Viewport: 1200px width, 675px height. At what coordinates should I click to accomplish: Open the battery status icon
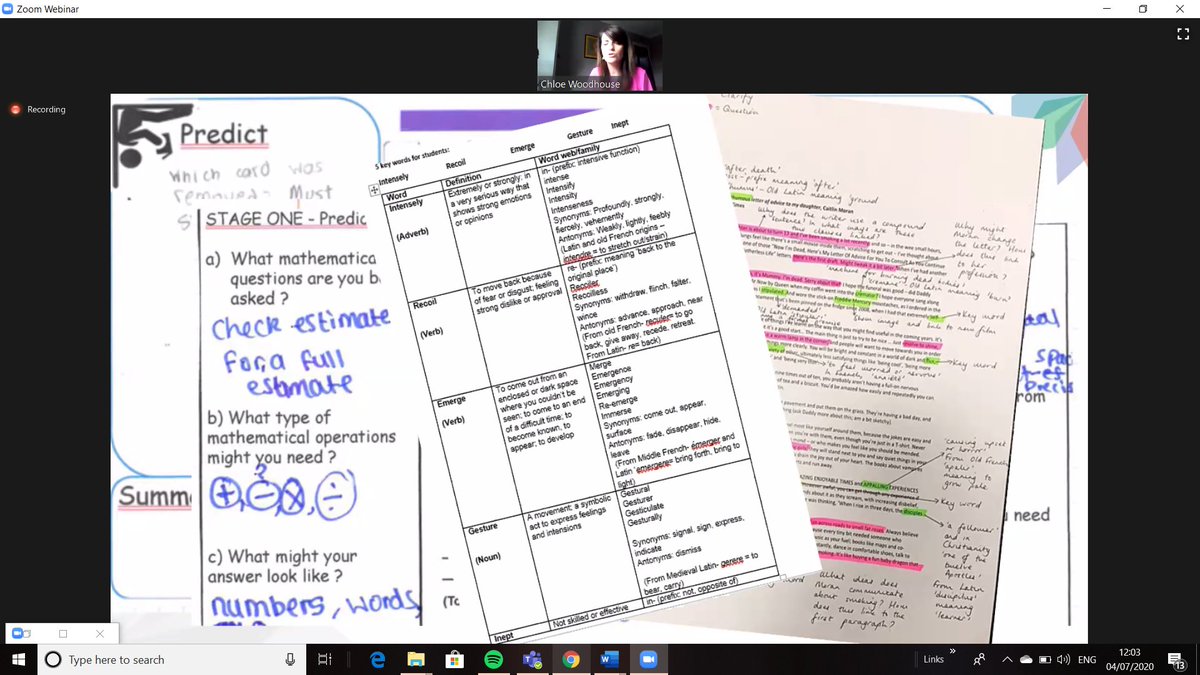[x=1046, y=660]
